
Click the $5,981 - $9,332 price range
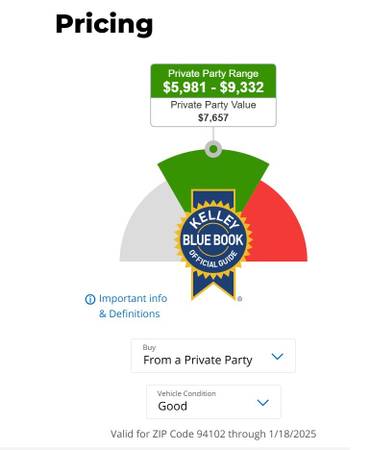[x=213, y=87]
